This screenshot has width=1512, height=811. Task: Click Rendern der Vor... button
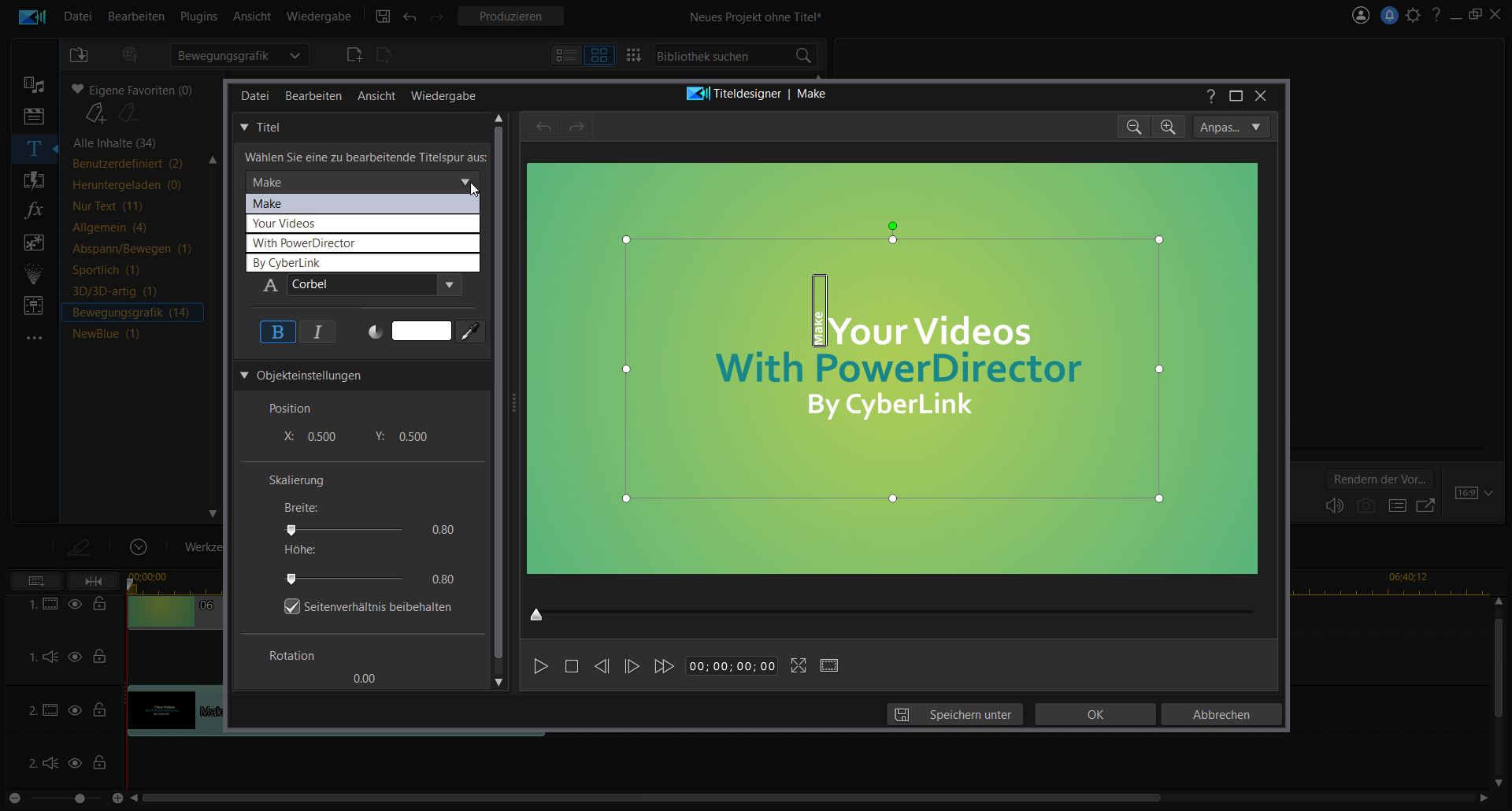[x=1380, y=480]
